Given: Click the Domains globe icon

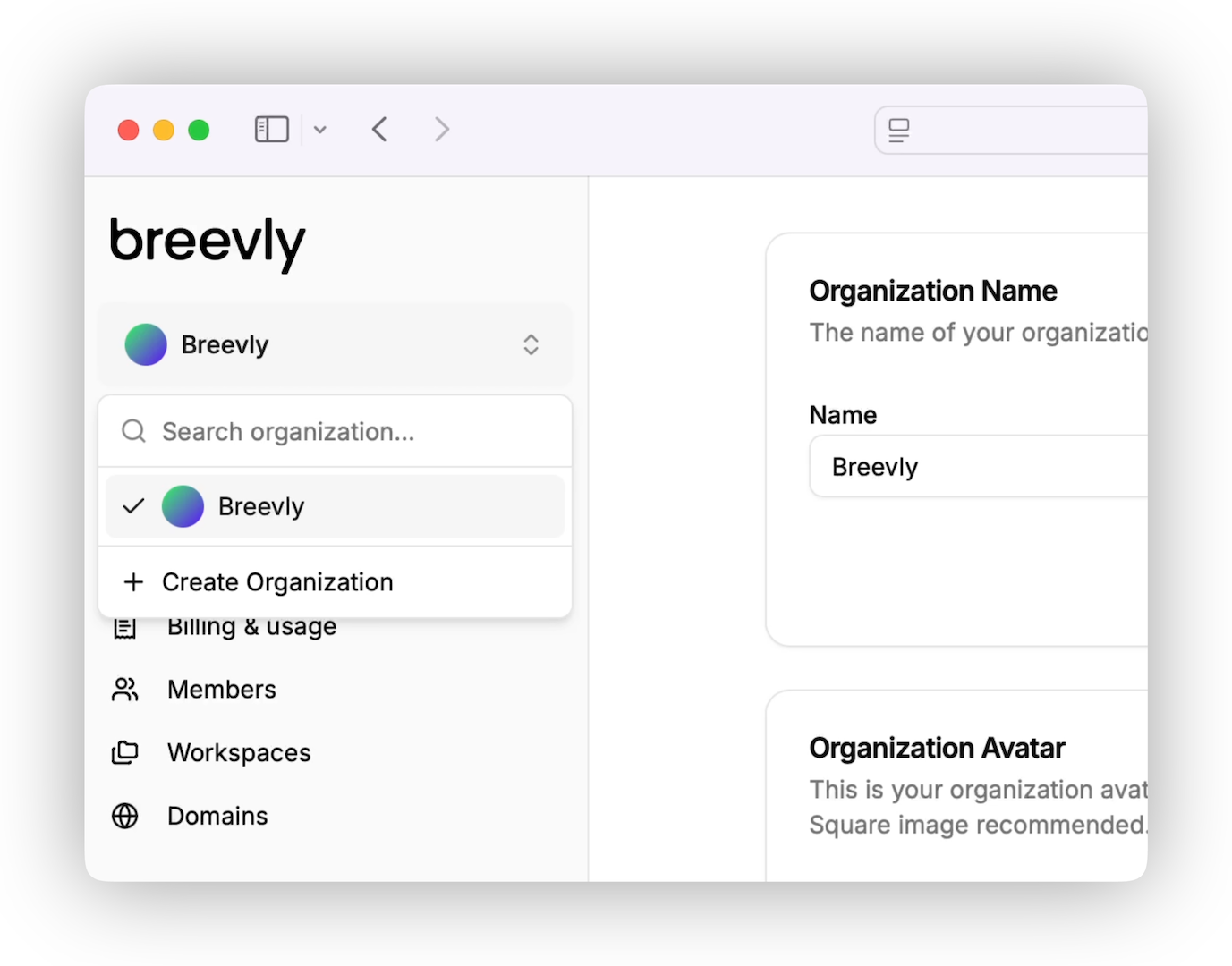Looking at the screenshot, I should point(125,816).
